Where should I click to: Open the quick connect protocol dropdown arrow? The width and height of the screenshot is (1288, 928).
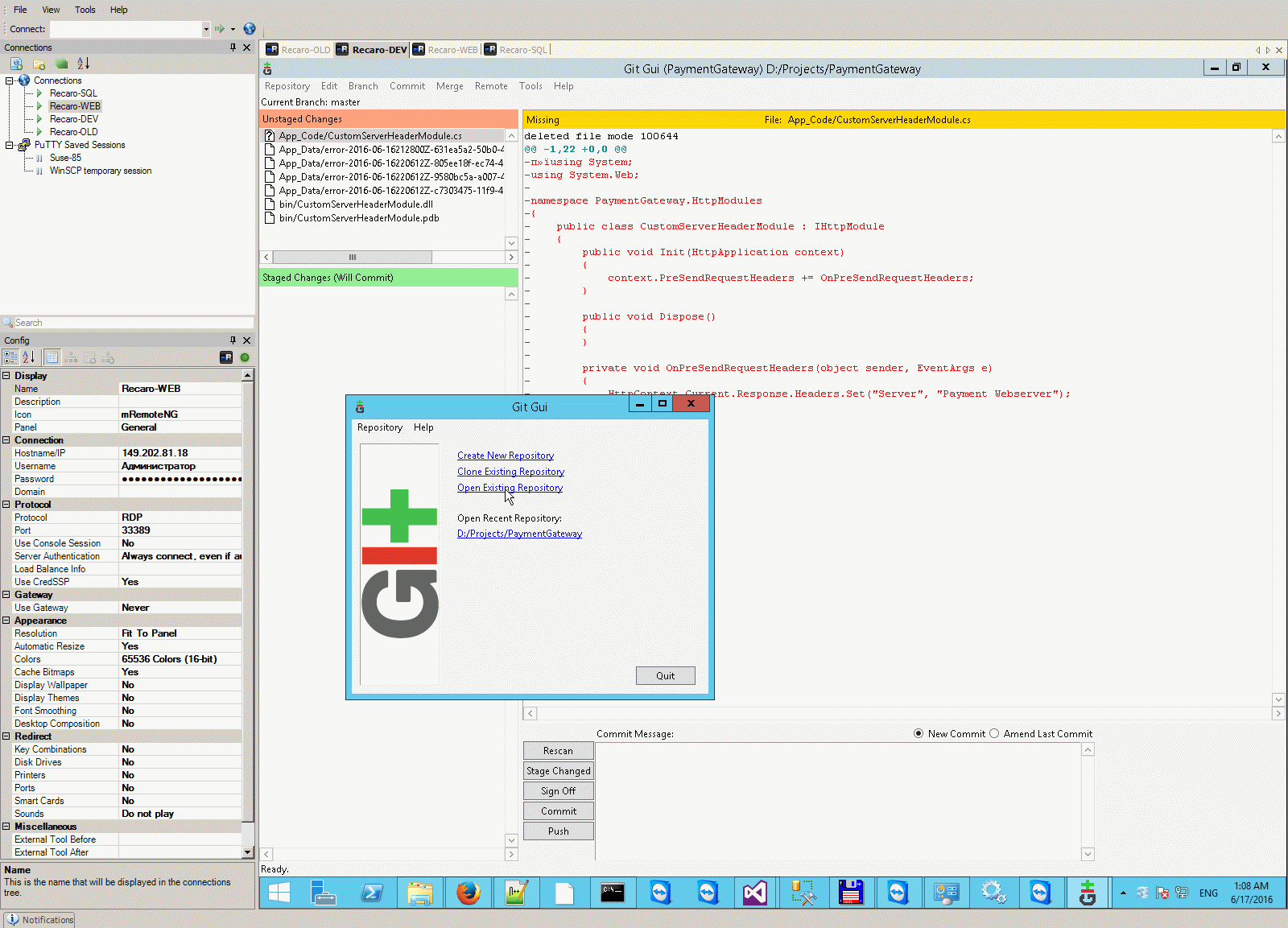(233, 29)
